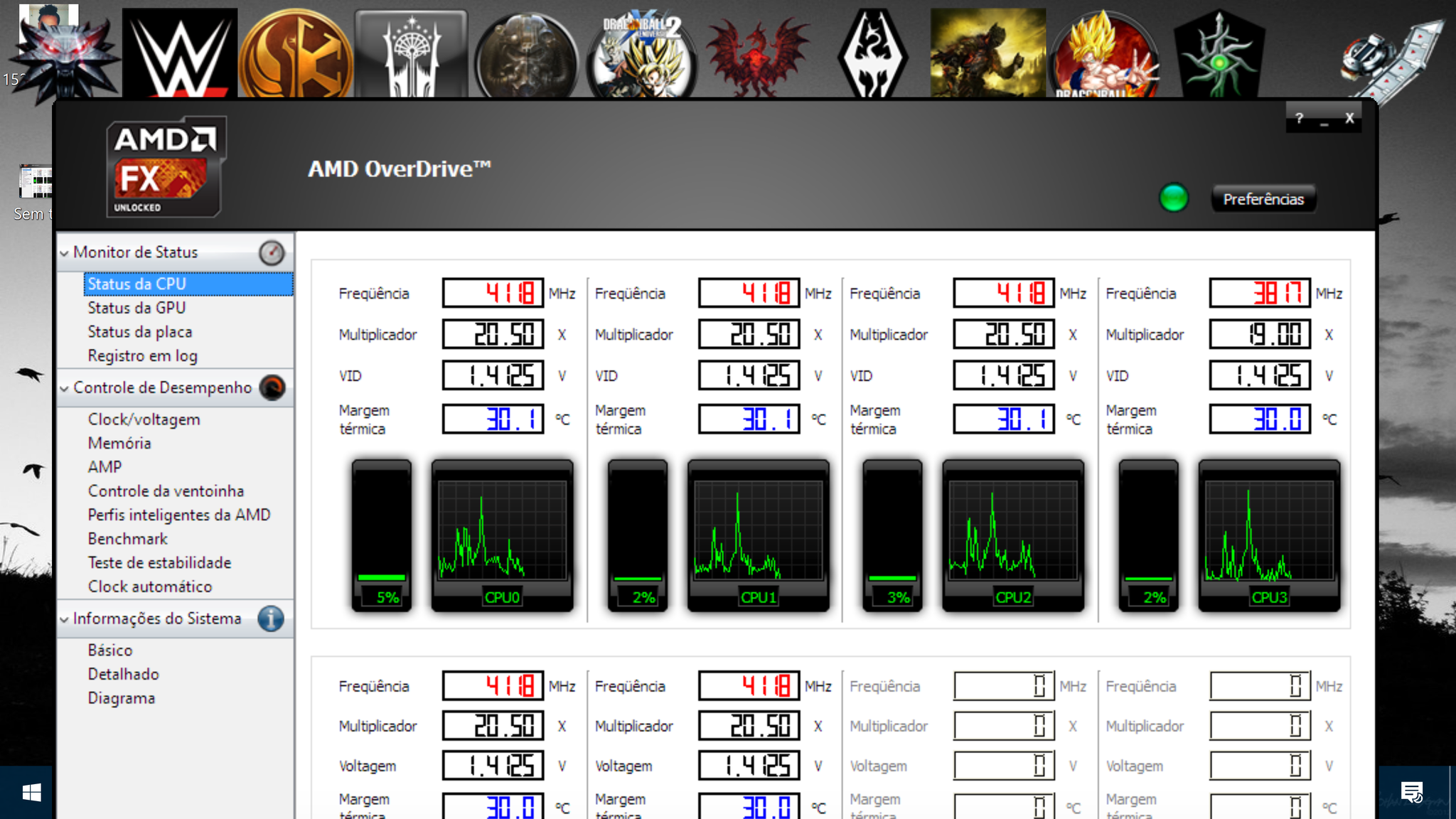The image size is (1456, 819).
Task: Open the white tree of Gondor icon
Action: click(412, 54)
